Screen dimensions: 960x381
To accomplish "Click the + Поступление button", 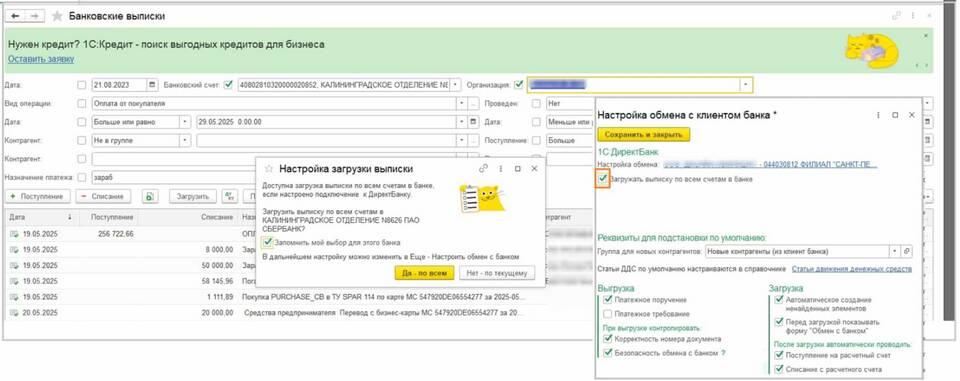I will coord(37,197).
